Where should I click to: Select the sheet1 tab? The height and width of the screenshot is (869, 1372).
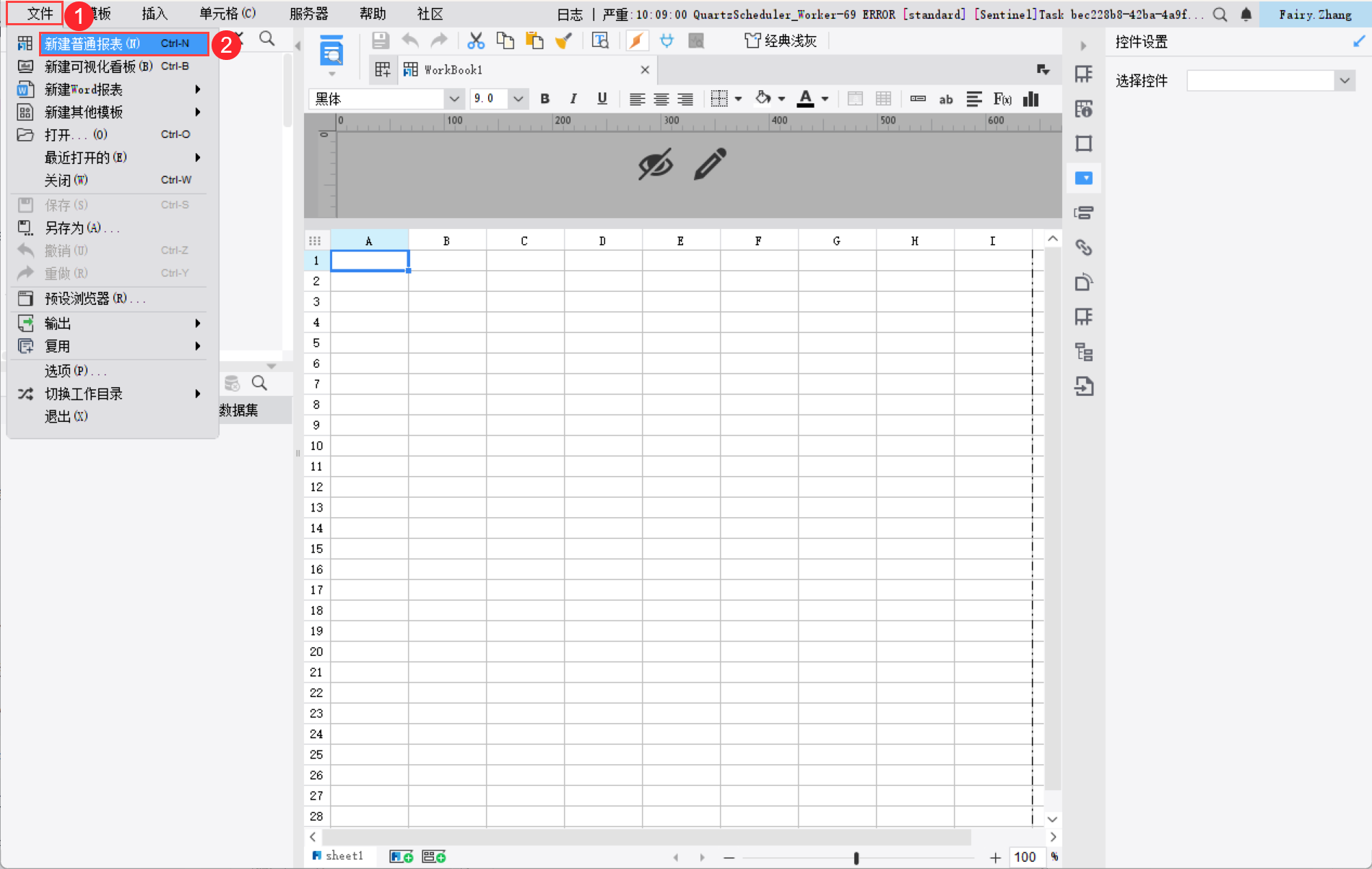[x=338, y=856]
